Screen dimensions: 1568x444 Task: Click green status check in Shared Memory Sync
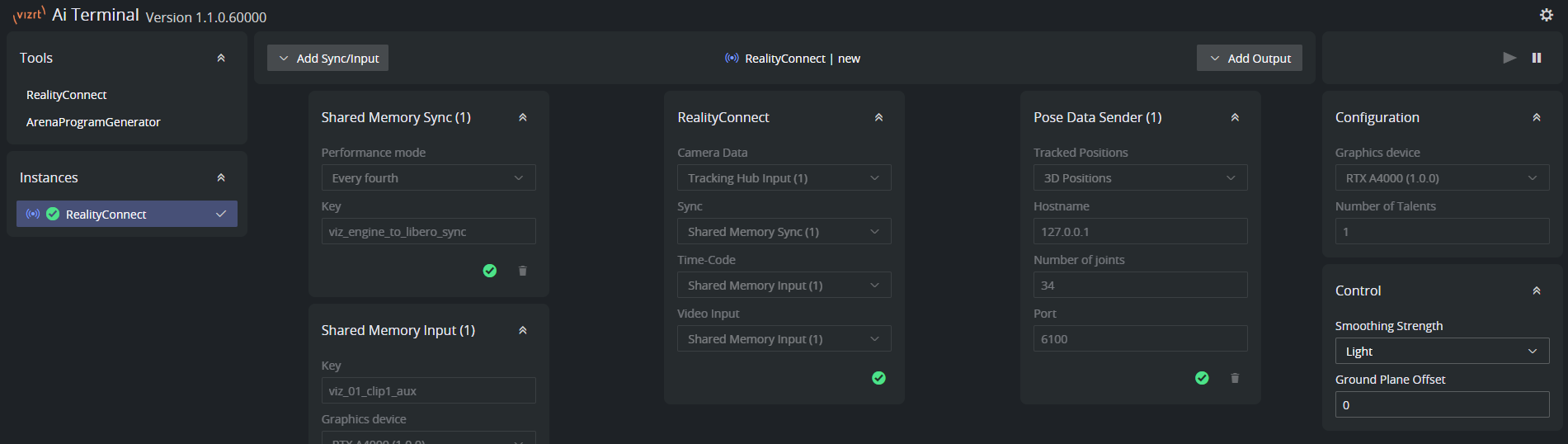point(489,271)
